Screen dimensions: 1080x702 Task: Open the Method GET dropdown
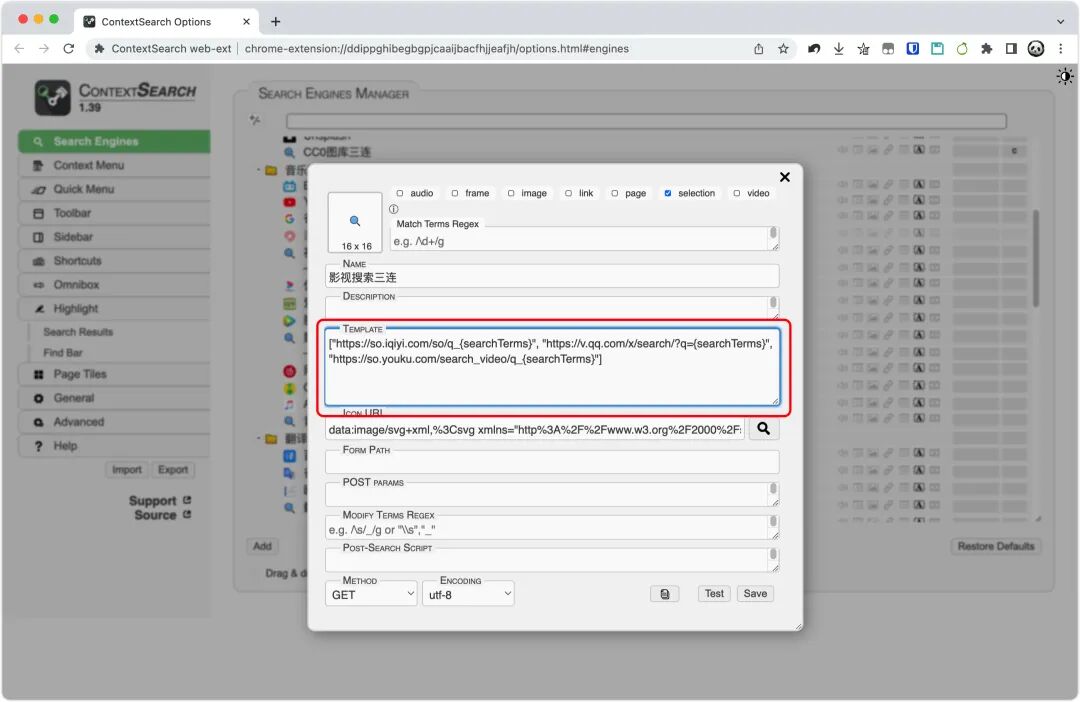pos(371,595)
